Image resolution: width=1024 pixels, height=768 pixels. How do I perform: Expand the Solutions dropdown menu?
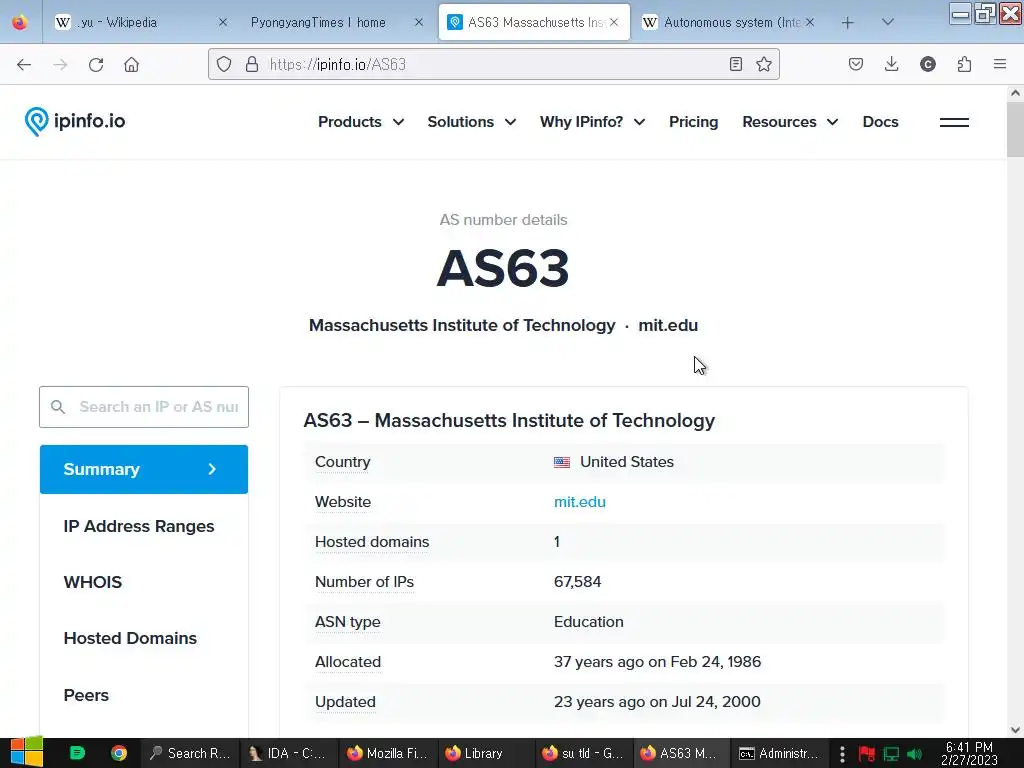(x=472, y=122)
